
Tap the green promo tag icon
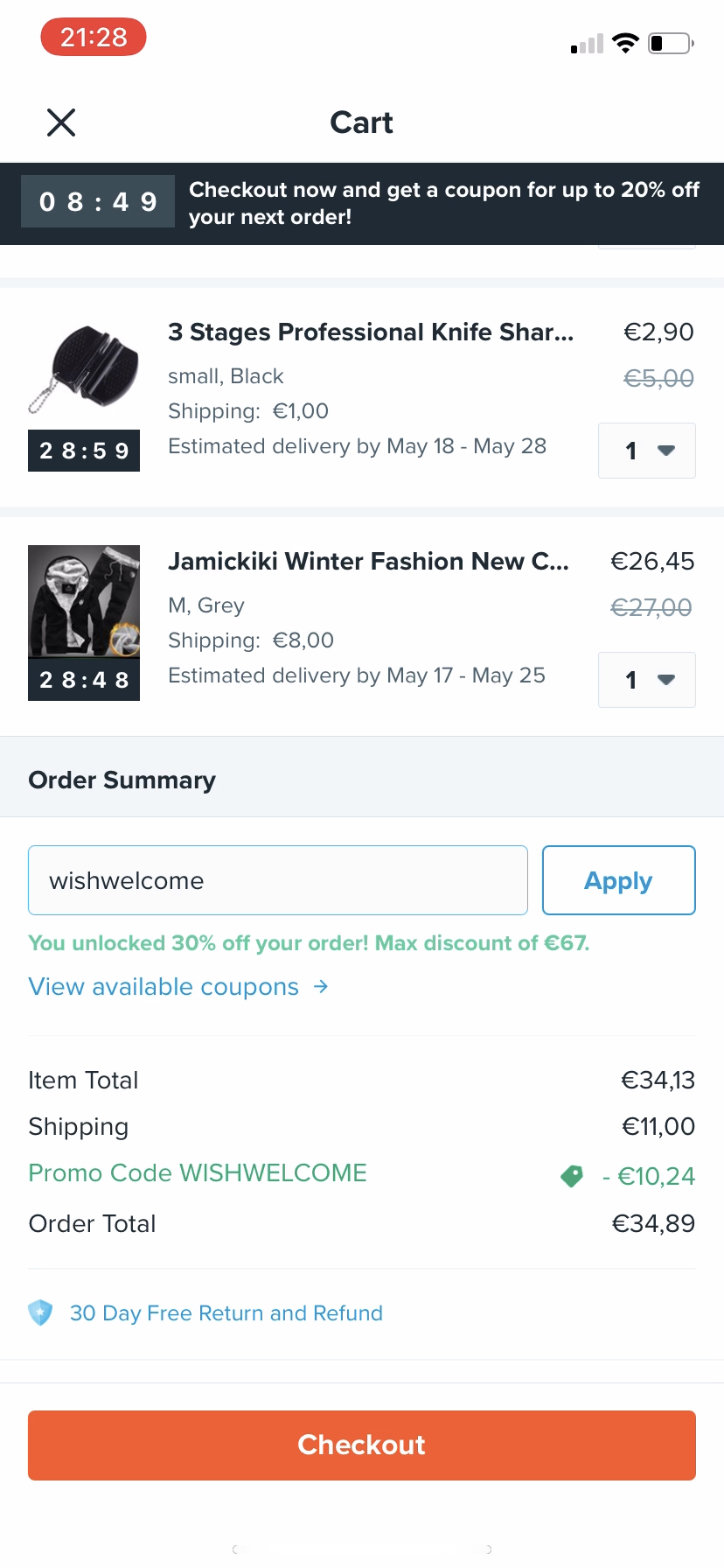(x=572, y=1176)
